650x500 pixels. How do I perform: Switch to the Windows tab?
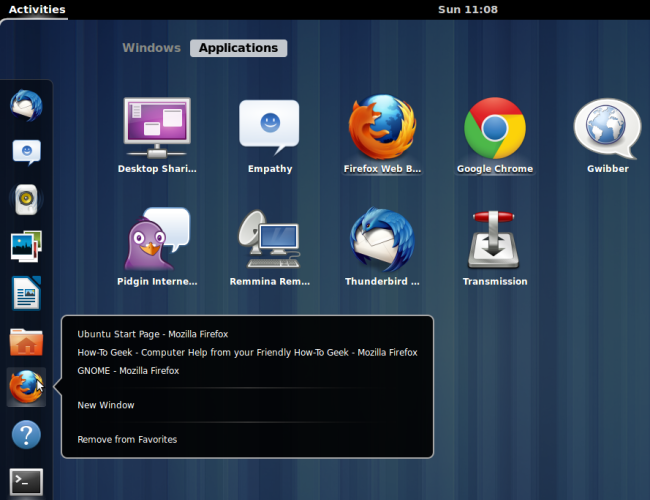coord(152,48)
